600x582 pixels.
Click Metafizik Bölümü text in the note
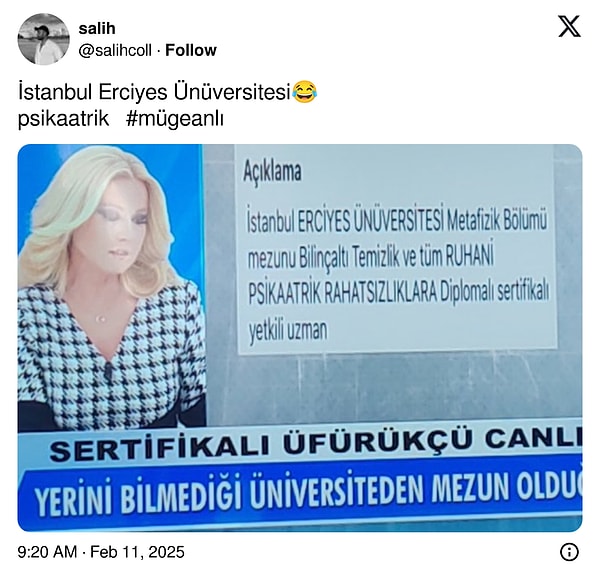[497, 220]
